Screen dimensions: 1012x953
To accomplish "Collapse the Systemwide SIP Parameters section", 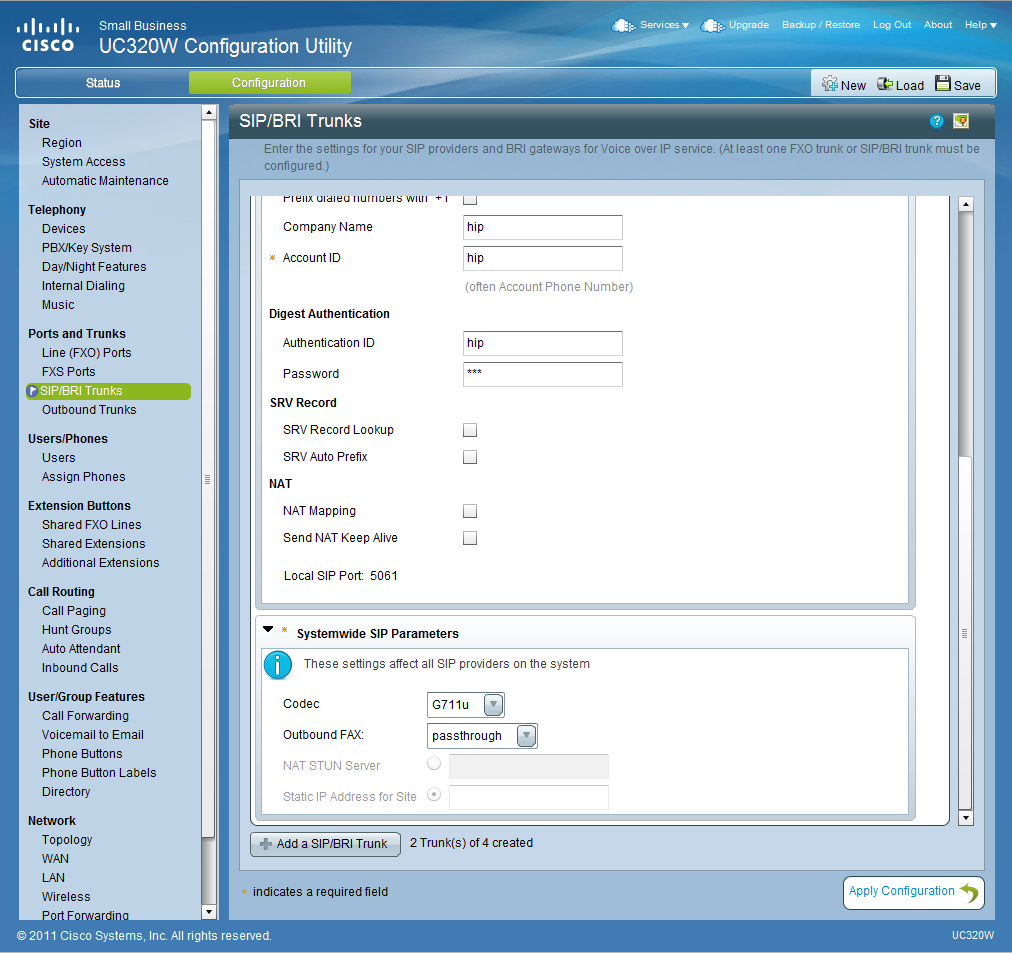I will (x=267, y=630).
